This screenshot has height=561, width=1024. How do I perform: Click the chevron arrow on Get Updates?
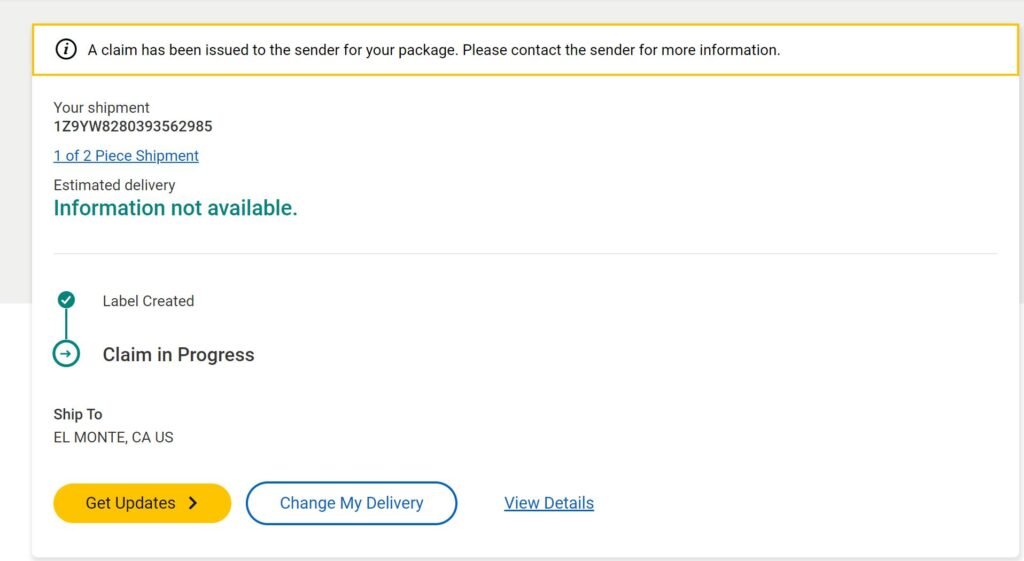[194, 503]
